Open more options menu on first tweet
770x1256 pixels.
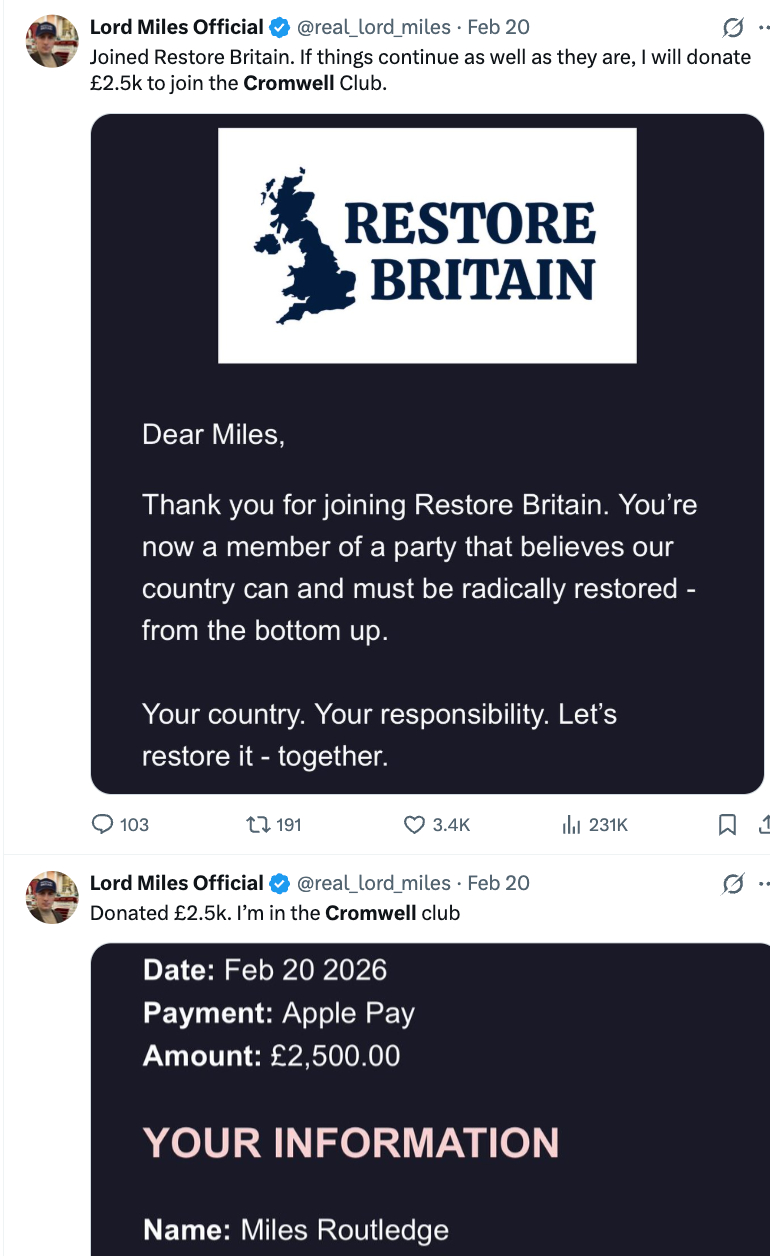click(x=764, y=27)
